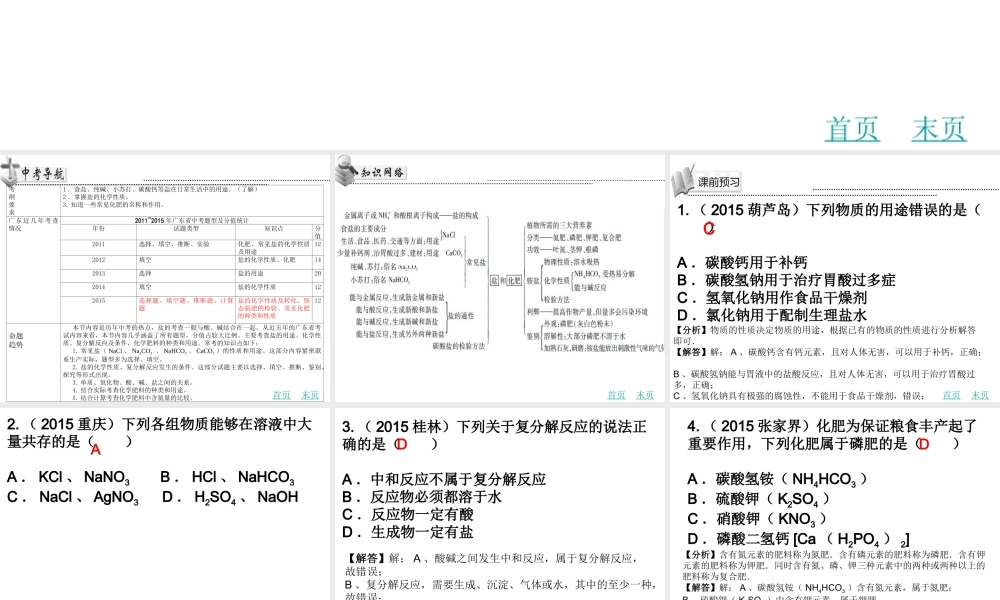The image size is (1000, 600).
Task: Click the red answer D in question 4
Action: coord(923,444)
